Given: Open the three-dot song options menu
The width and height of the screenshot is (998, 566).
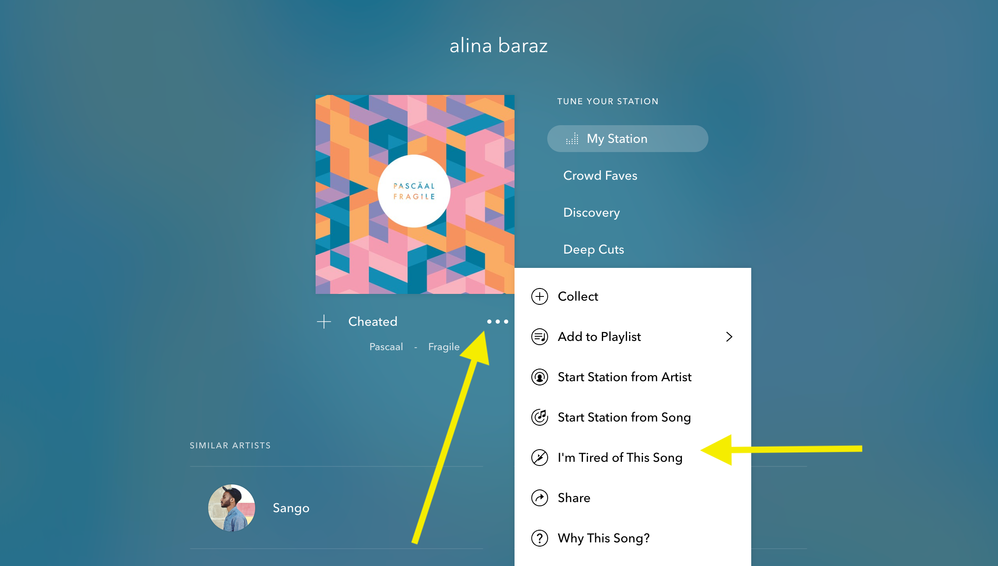Looking at the screenshot, I should point(497,322).
